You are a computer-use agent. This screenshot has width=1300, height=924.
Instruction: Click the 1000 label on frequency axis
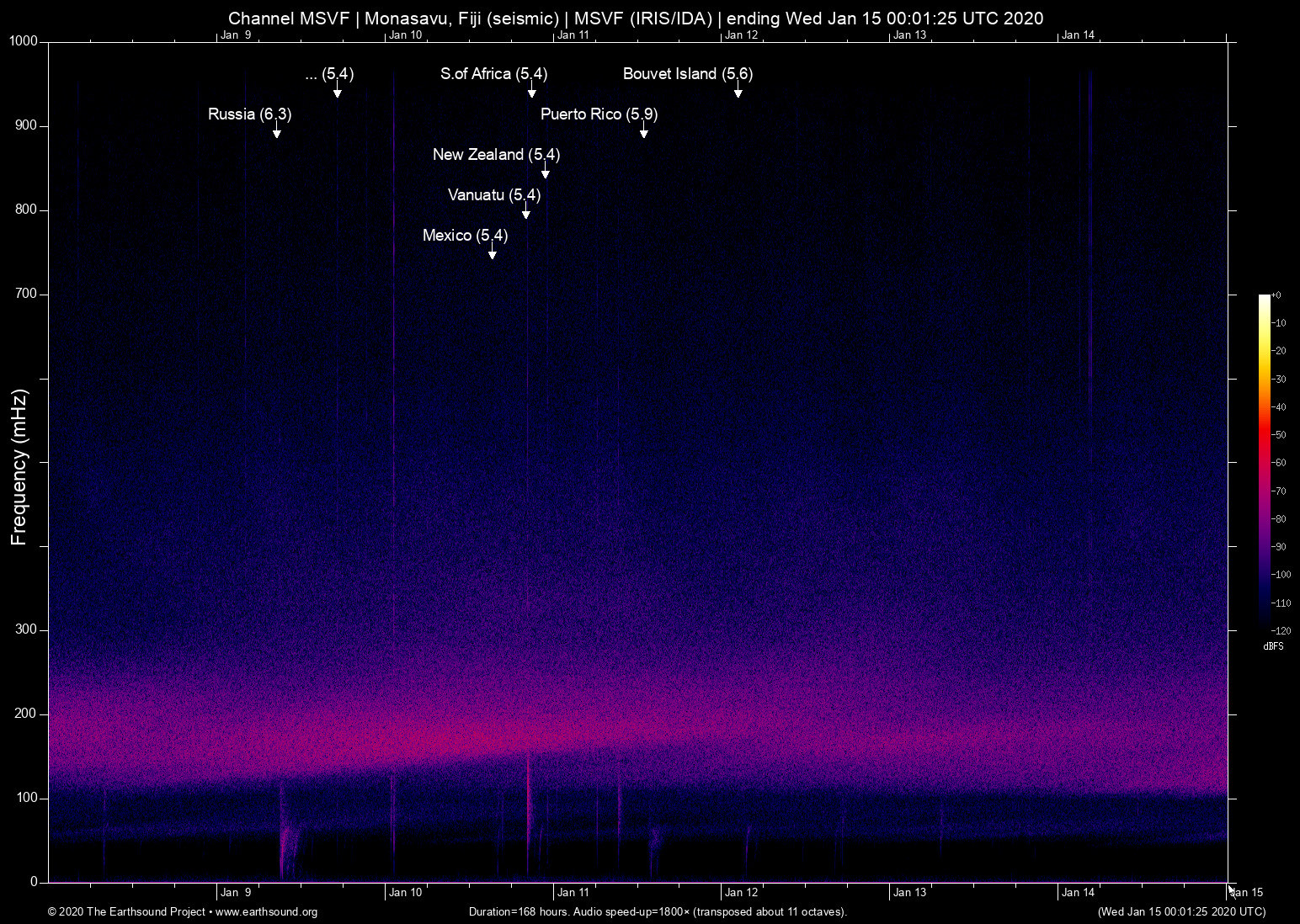pos(24,41)
